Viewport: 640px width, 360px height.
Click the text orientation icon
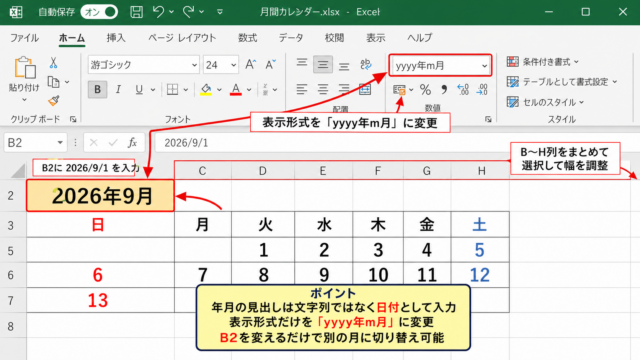coord(366,64)
